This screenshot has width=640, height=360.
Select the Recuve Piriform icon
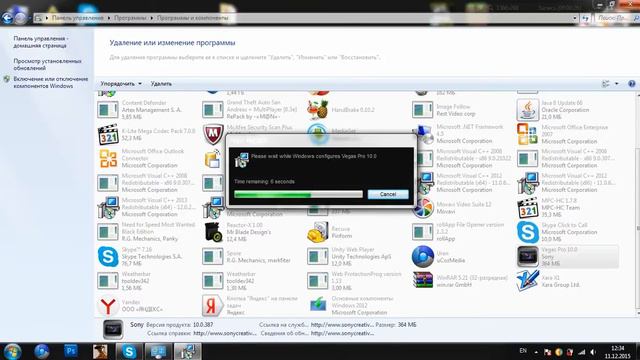pos(318,232)
